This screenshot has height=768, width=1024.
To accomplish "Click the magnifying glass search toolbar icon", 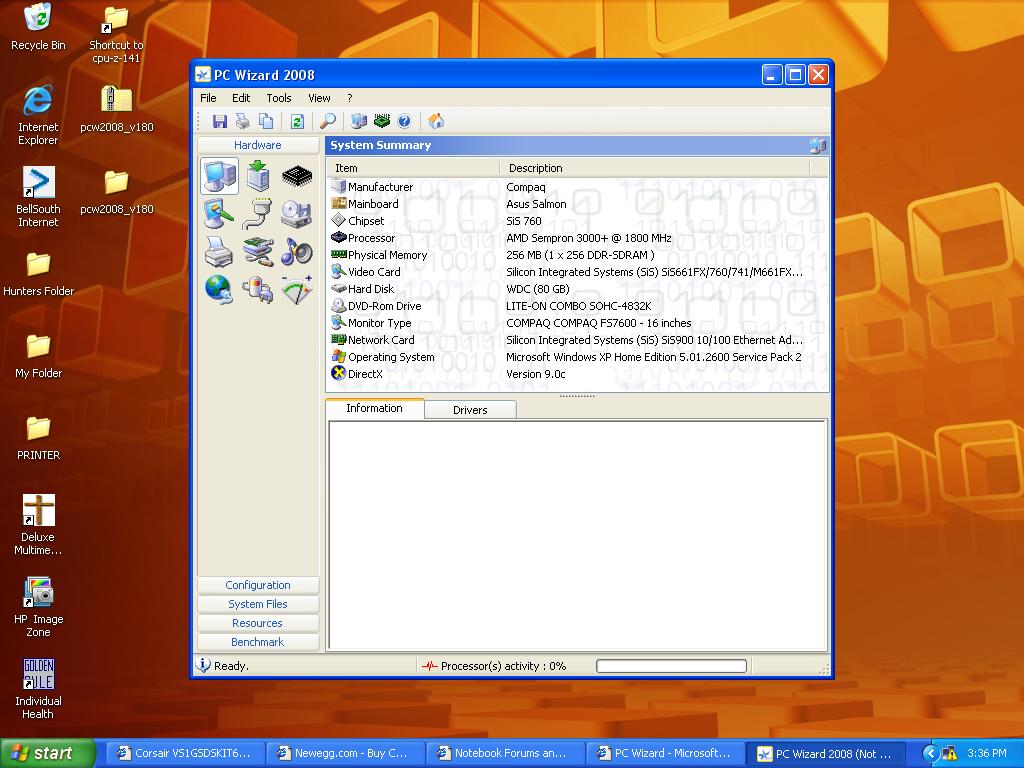I will (328, 121).
